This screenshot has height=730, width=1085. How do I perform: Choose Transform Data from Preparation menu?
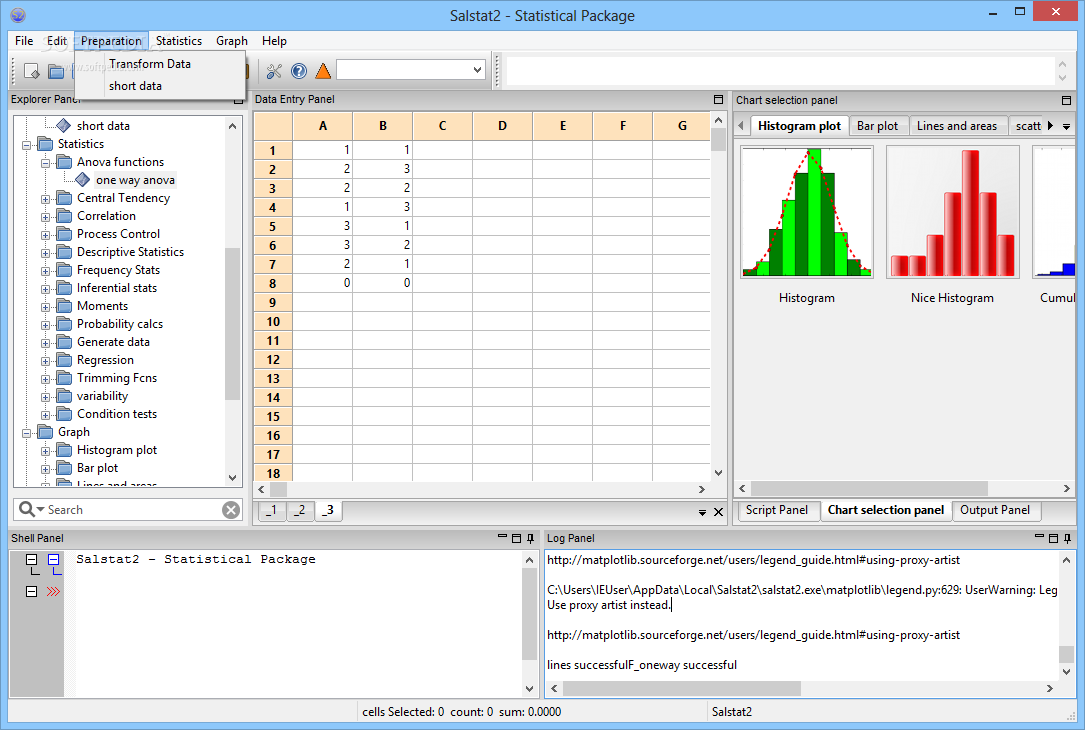tap(149, 64)
